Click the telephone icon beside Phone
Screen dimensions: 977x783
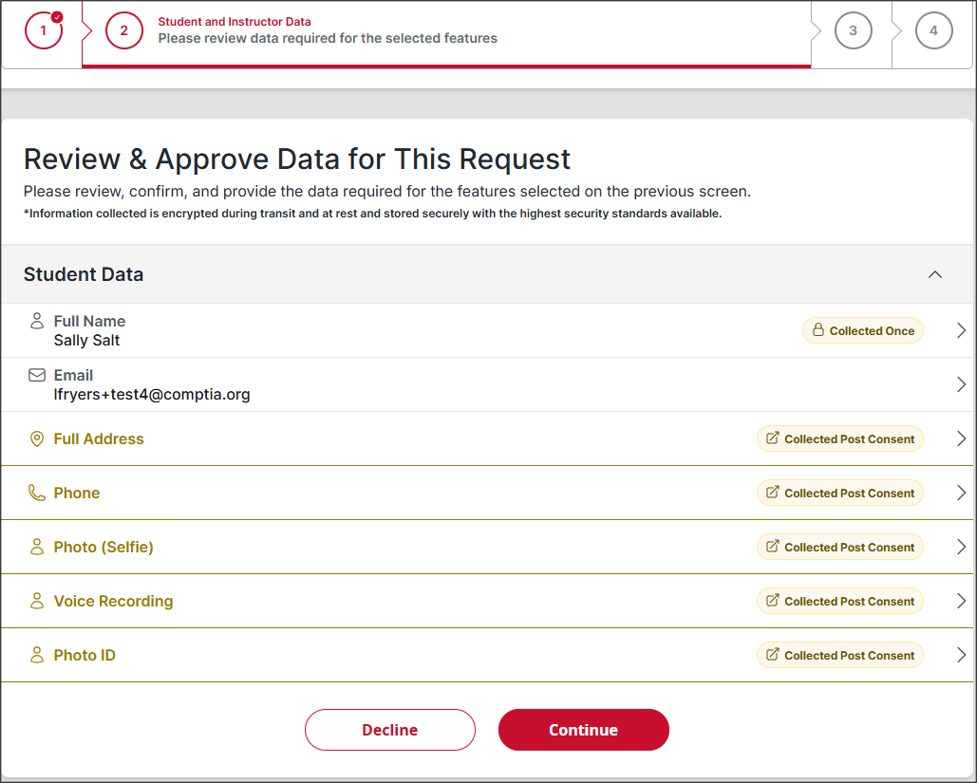pos(37,493)
